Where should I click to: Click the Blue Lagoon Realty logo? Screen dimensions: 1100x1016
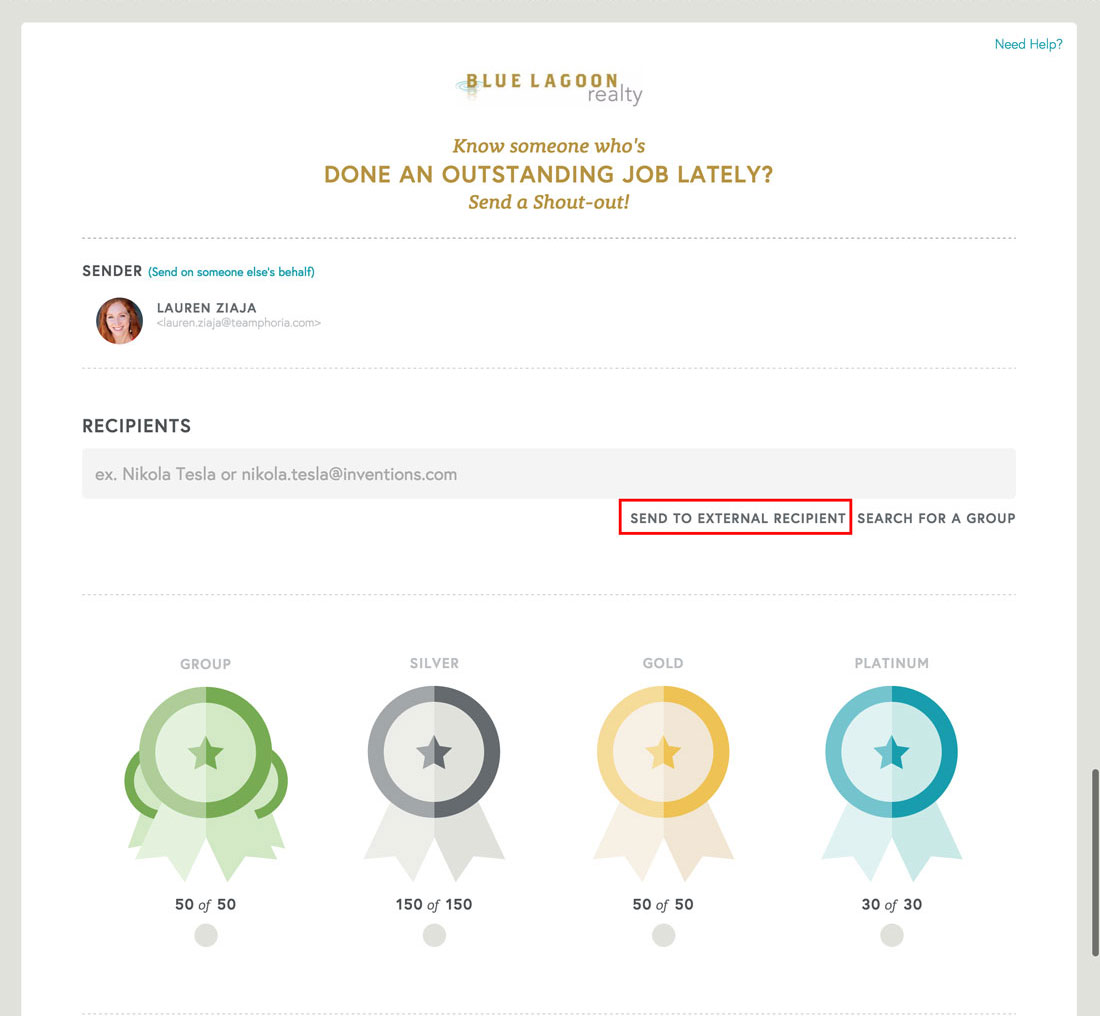[549, 88]
